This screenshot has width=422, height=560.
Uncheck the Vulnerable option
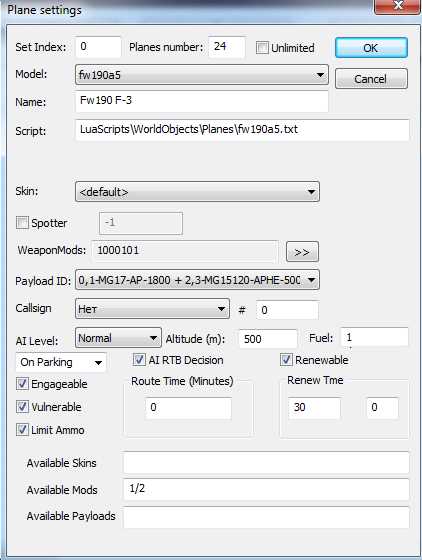pos(22,407)
